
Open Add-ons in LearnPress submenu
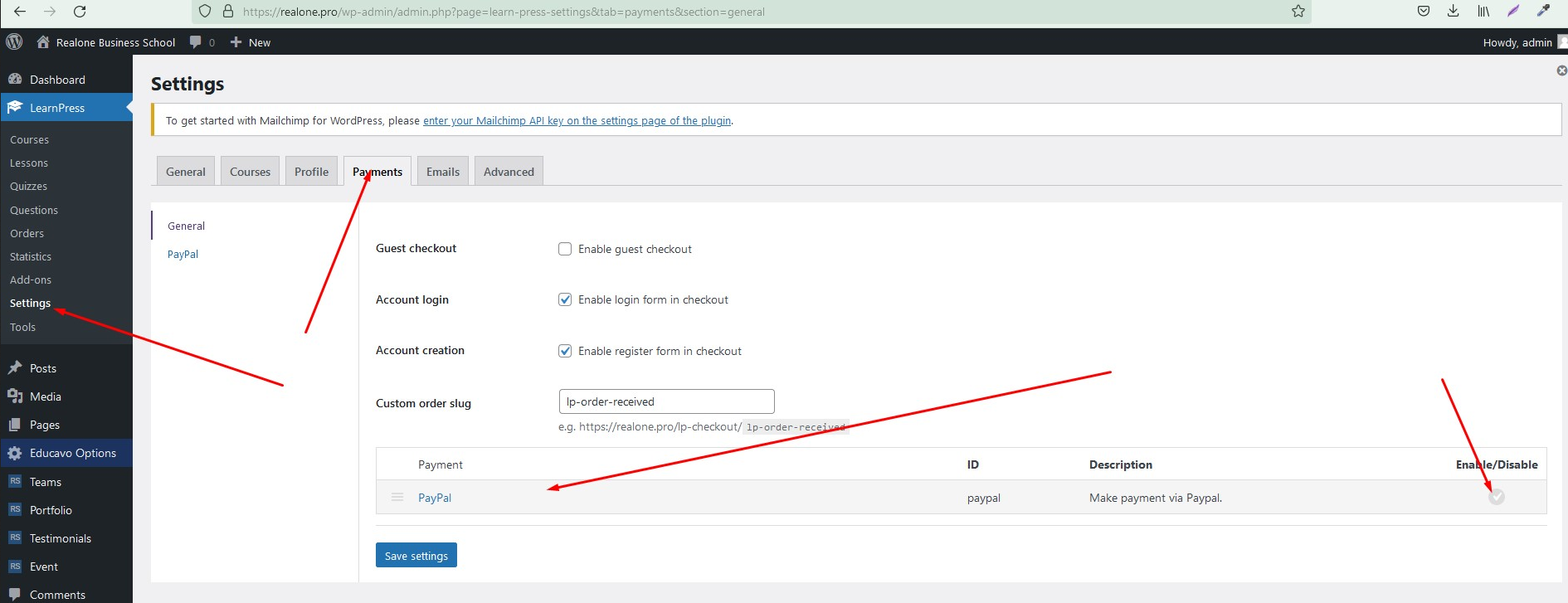(31, 280)
